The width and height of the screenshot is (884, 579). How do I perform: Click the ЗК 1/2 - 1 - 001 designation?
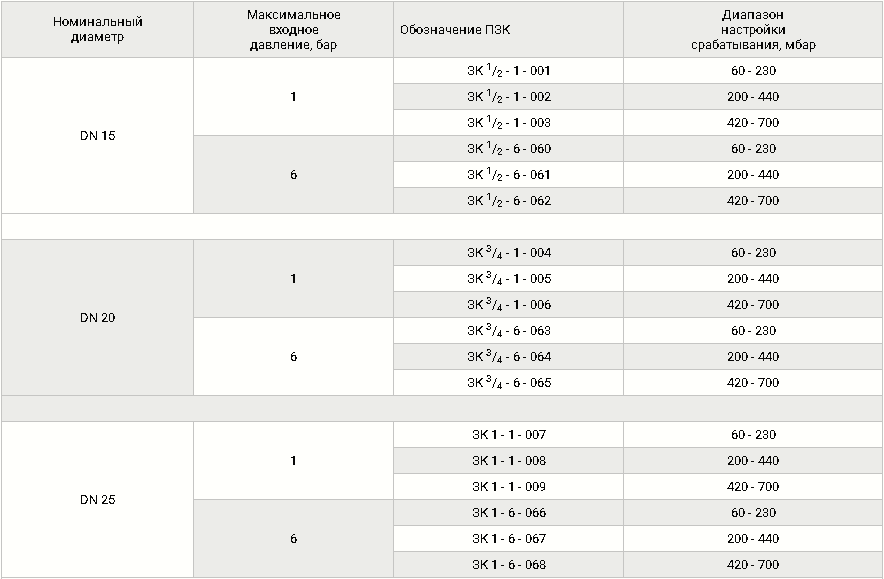coord(508,70)
